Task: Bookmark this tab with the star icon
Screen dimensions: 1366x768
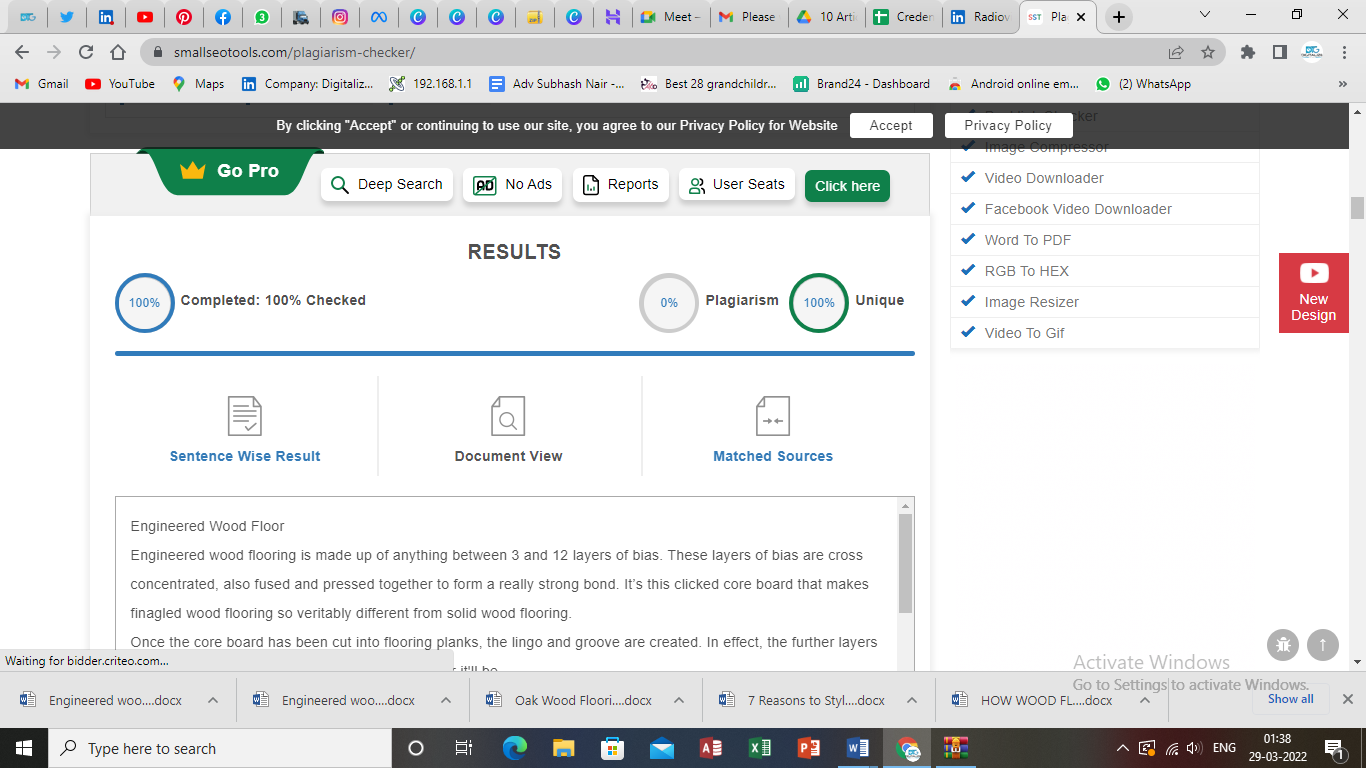Action: pyautogui.click(x=1208, y=52)
